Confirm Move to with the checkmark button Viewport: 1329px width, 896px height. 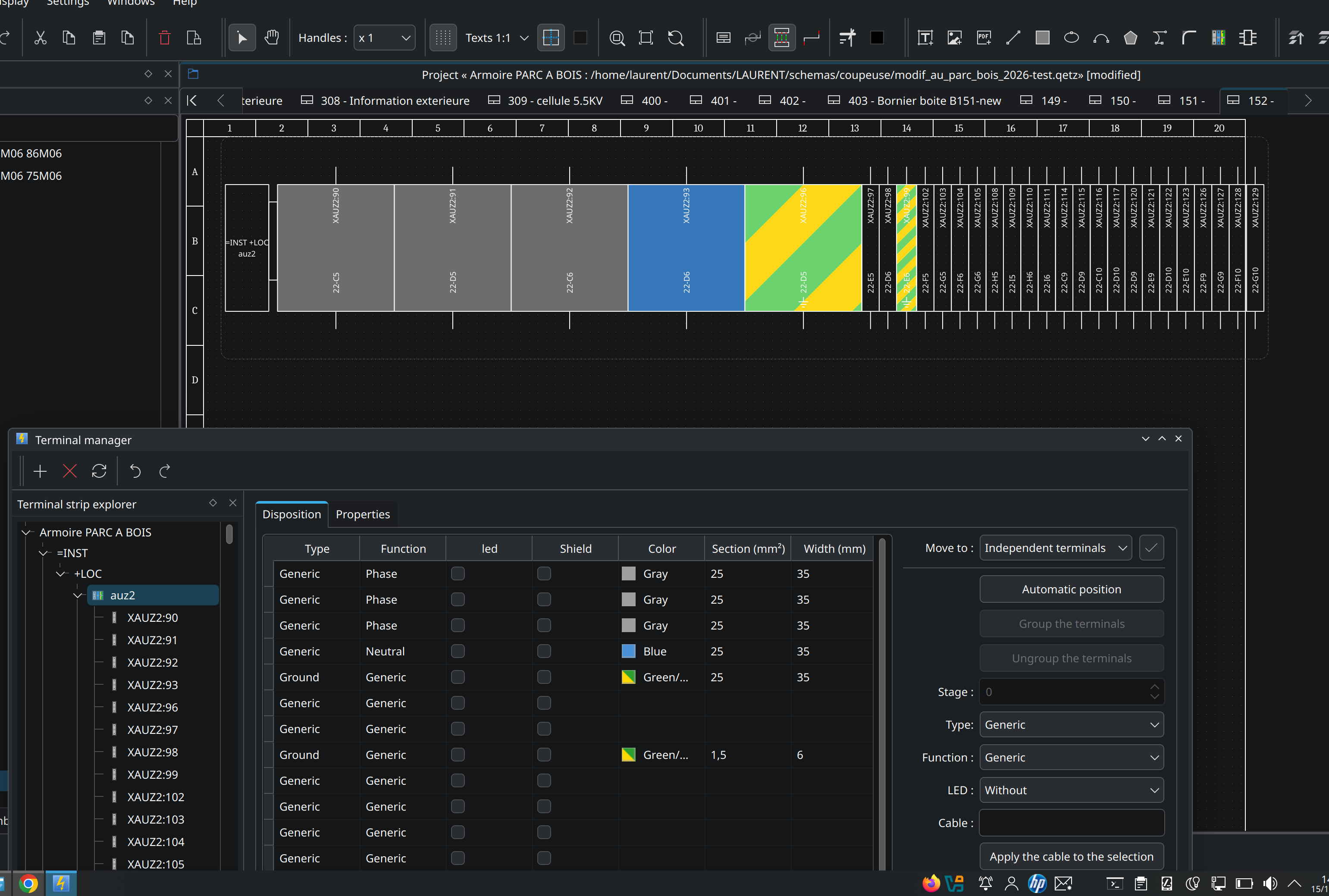(x=1151, y=548)
